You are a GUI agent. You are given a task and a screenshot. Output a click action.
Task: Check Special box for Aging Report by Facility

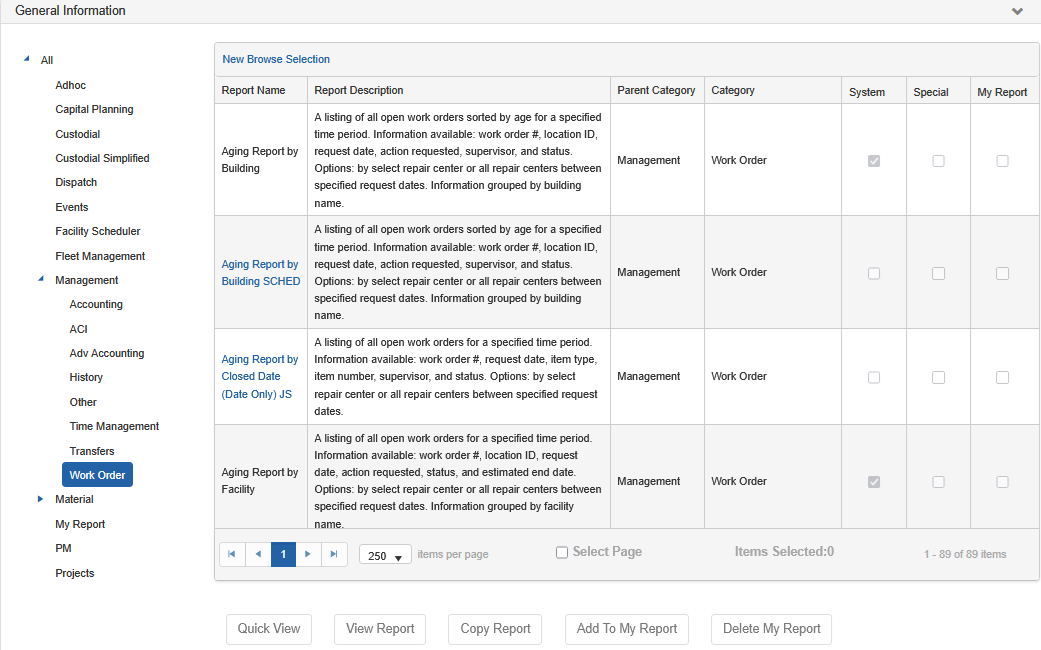938,482
